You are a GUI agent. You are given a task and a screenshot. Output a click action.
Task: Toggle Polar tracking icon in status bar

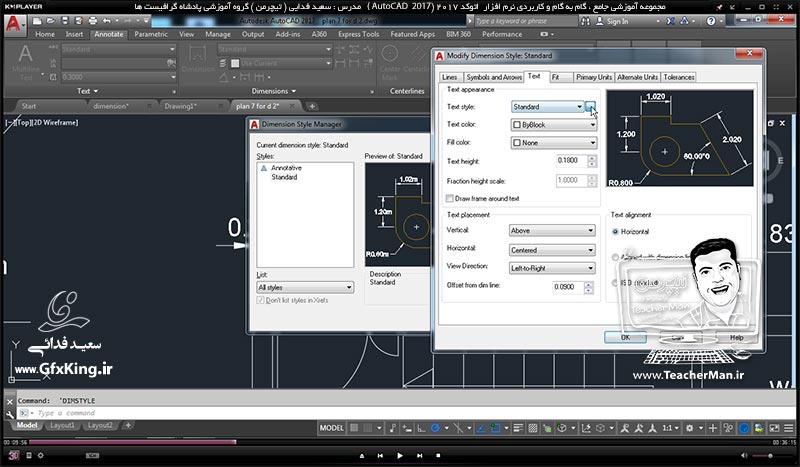(435, 428)
